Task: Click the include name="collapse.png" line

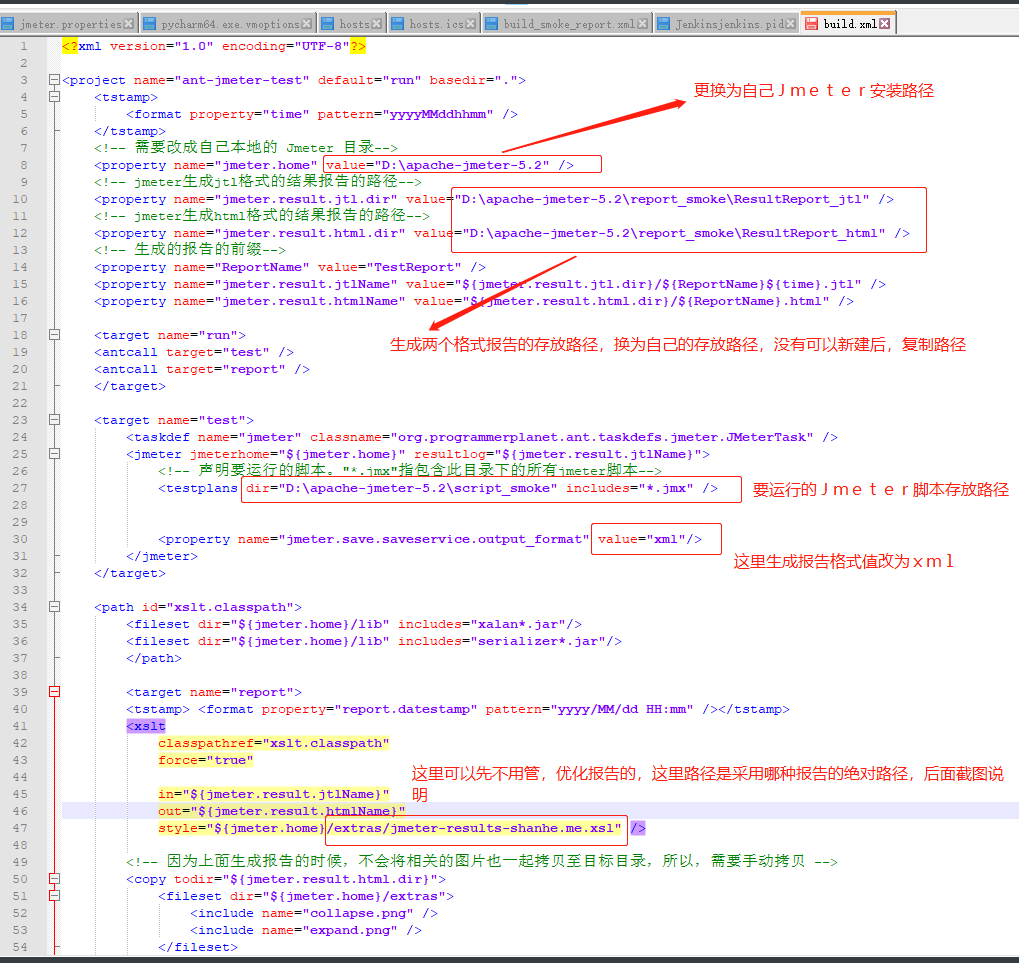Action: point(314,913)
